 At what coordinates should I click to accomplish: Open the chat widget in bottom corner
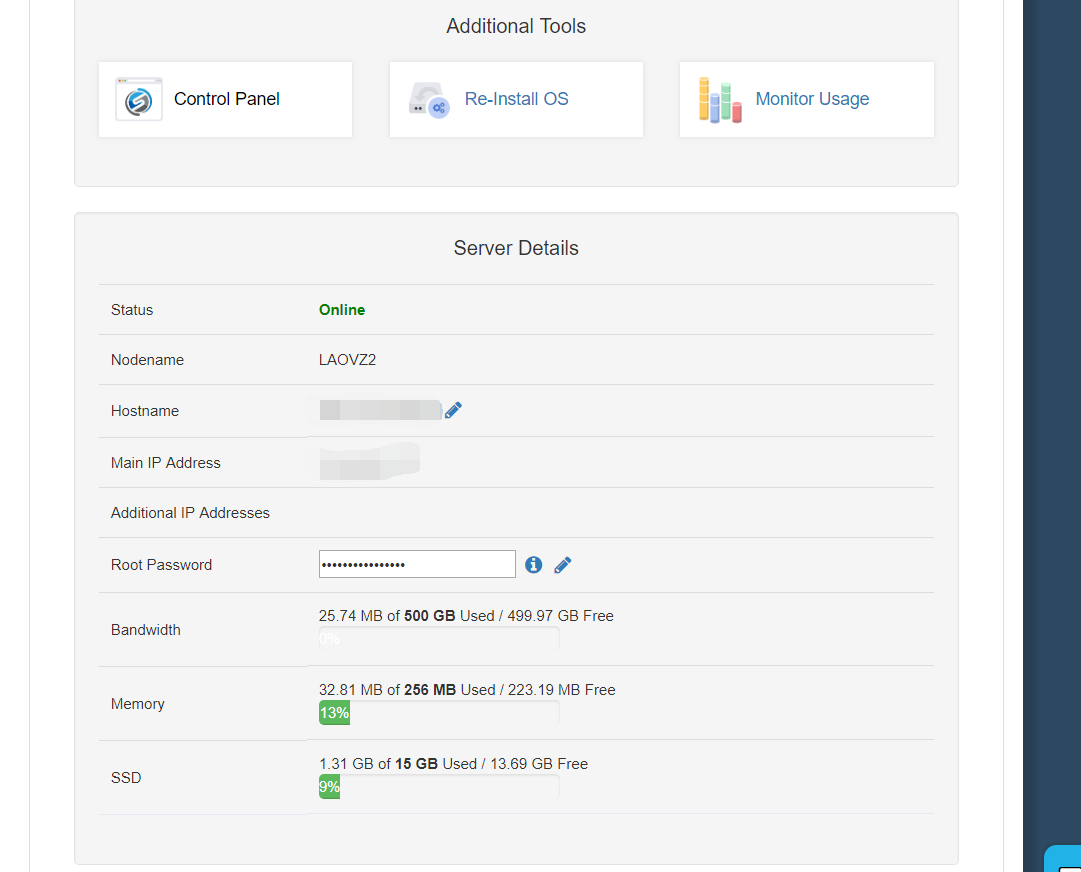pyautogui.click(x=1064, y=860)
